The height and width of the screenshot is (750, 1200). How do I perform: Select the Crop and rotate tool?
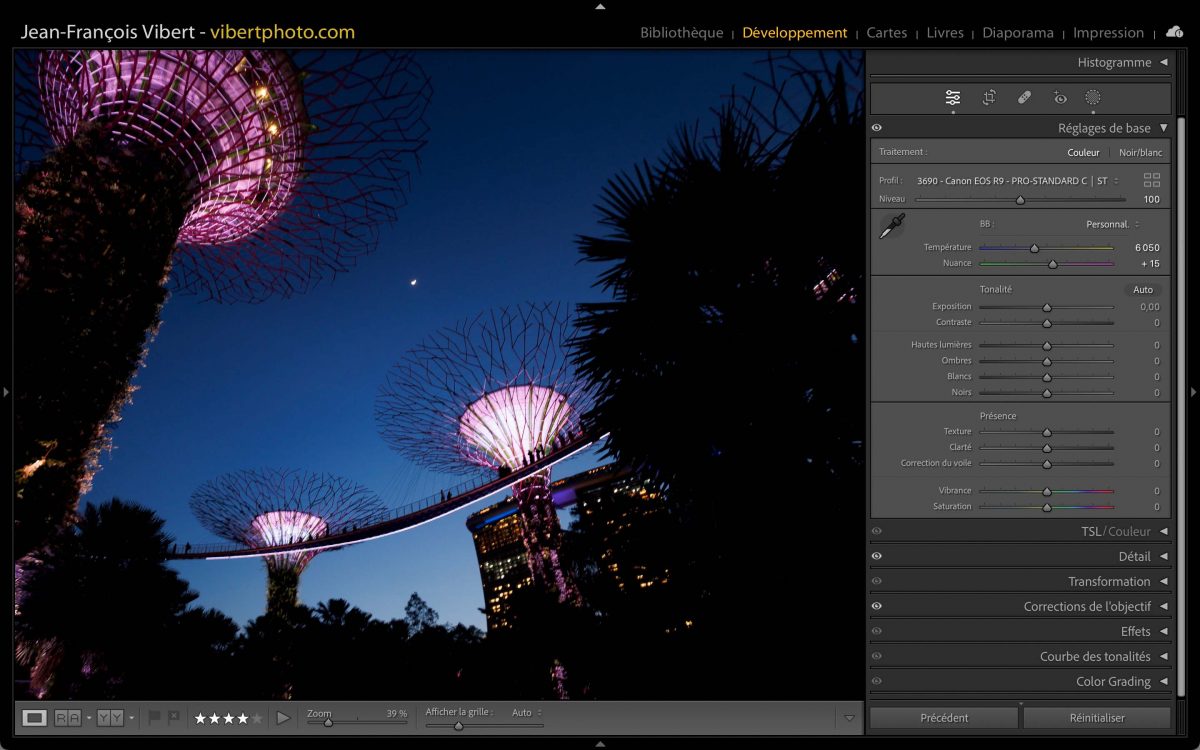989,97
